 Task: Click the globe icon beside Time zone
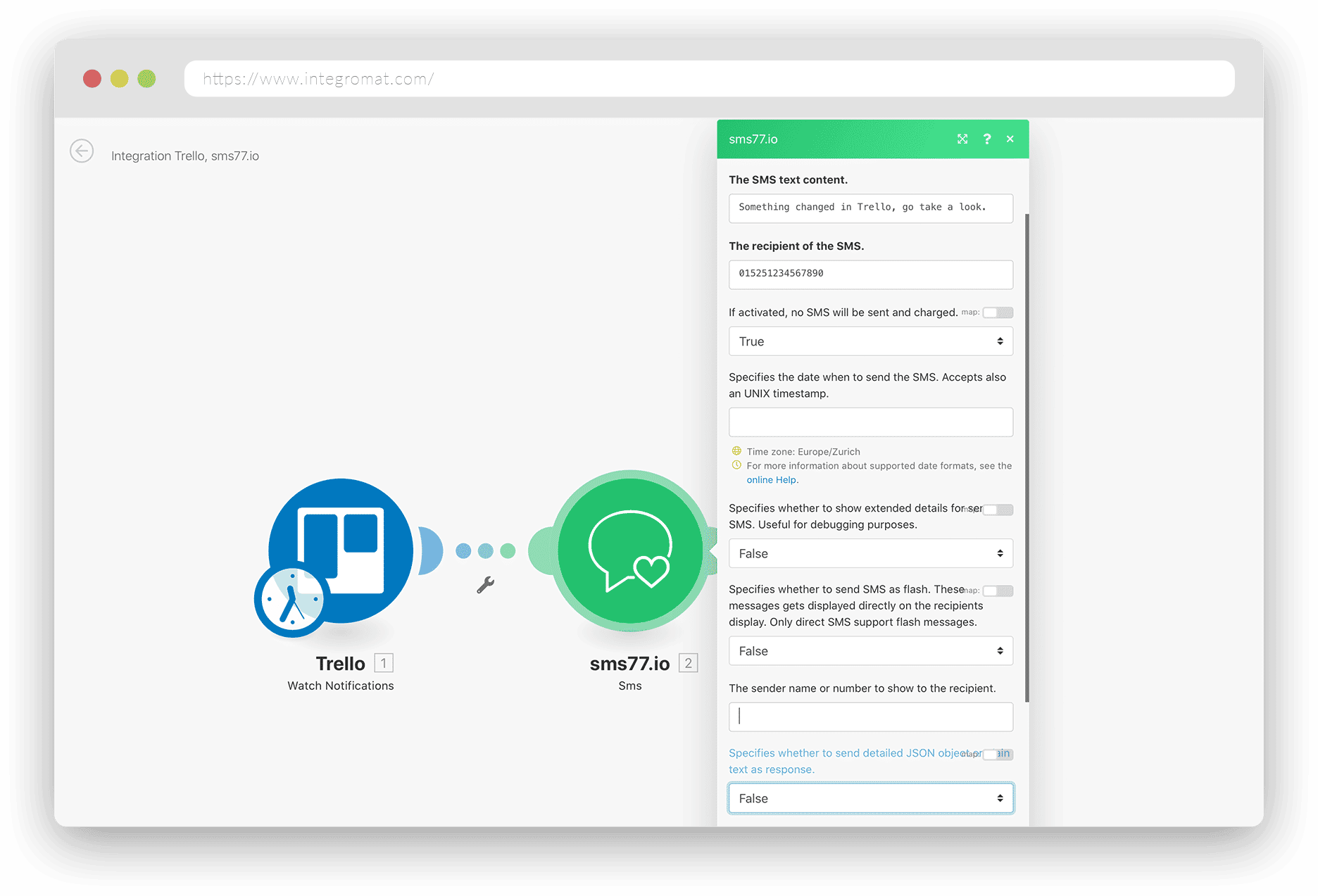tap(736, 451)
